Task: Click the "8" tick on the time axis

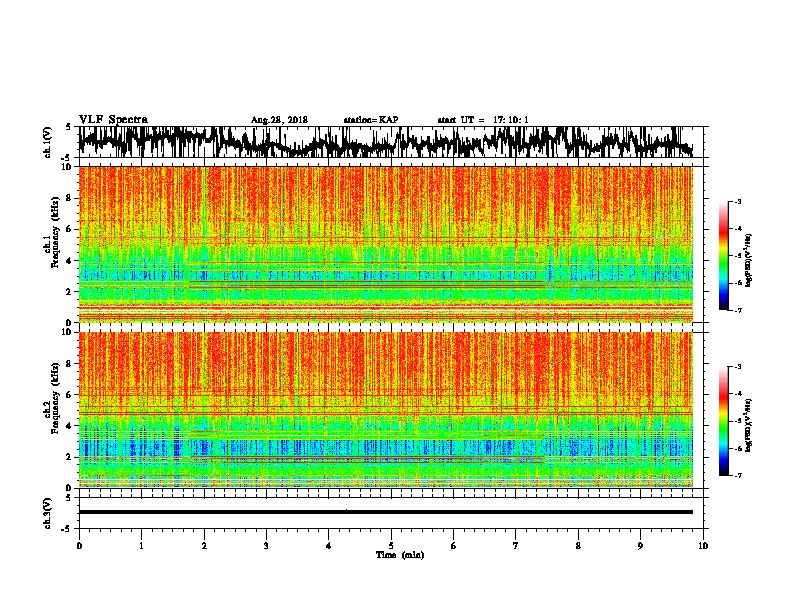Action: point(578,546)
